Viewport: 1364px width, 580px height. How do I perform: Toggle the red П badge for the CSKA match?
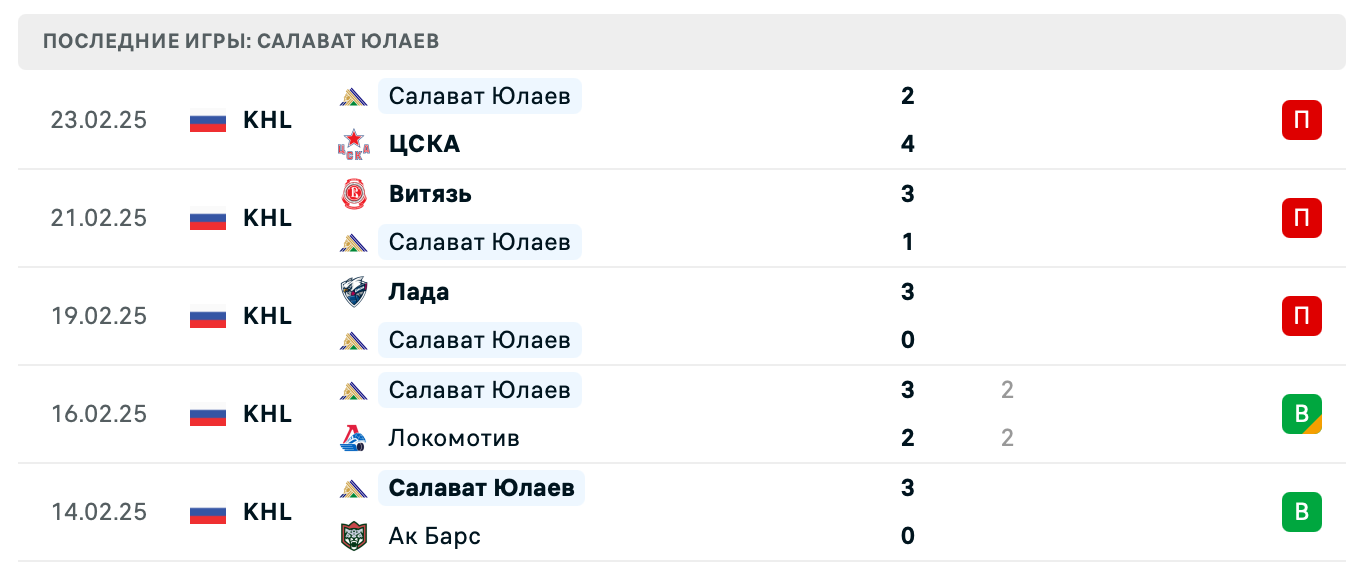coord(1301,119)
